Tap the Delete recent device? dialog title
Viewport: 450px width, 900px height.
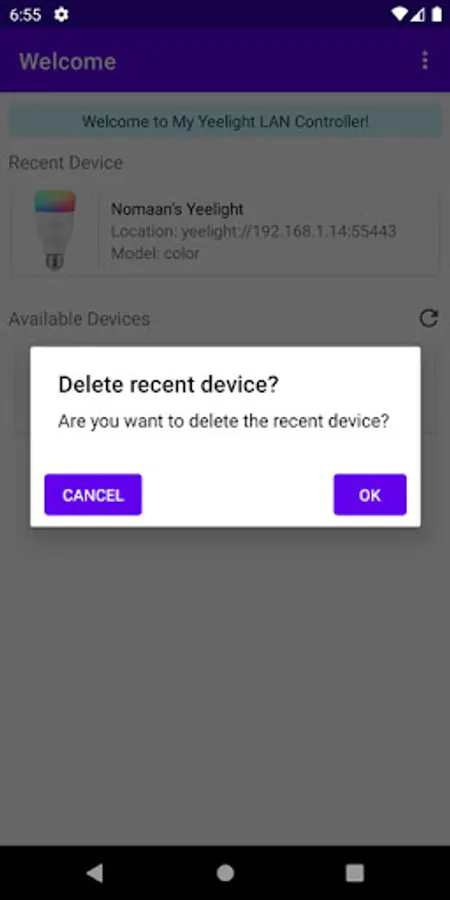click(x=168, y=385)
